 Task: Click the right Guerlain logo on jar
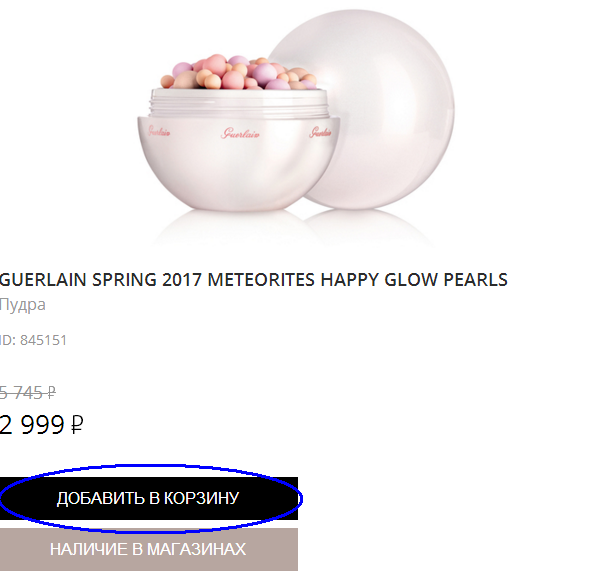click(320, 132)
